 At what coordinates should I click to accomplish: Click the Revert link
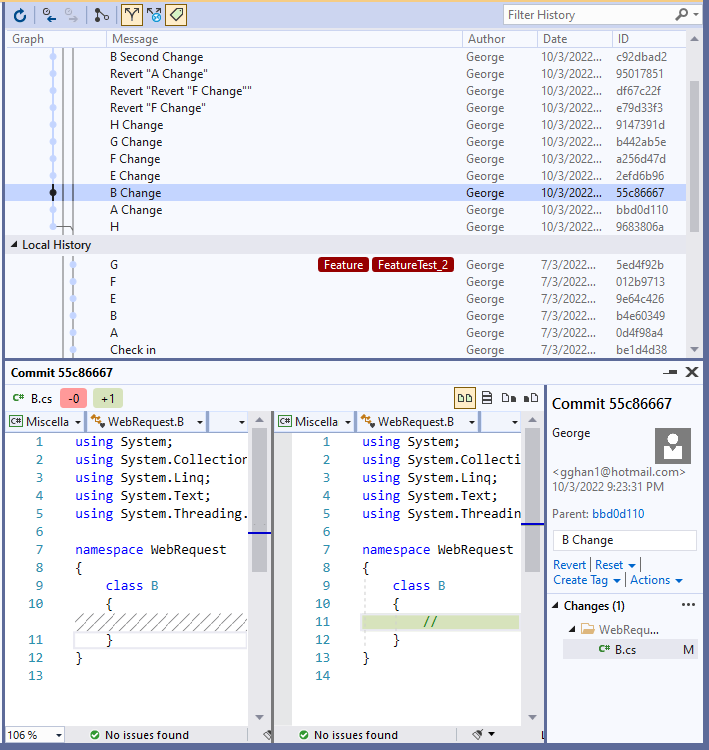[x=569, y=565]
